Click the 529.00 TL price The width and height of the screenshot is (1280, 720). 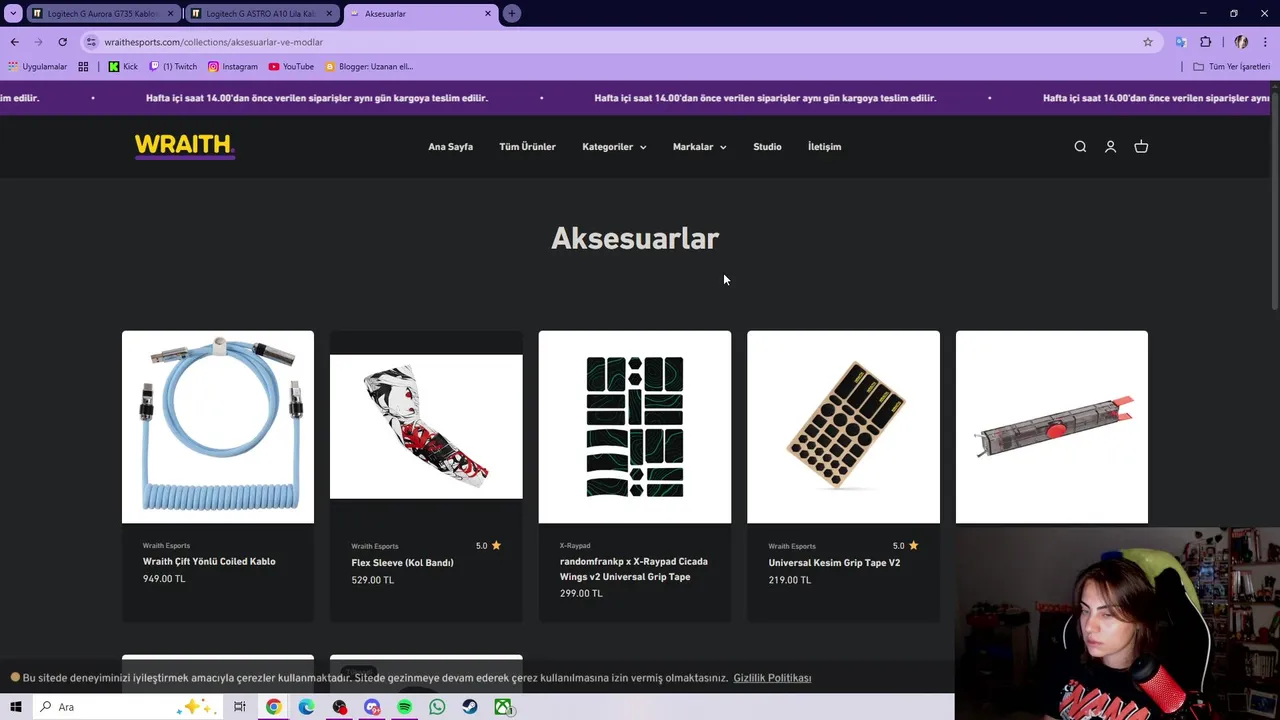[x=373, y=580]
